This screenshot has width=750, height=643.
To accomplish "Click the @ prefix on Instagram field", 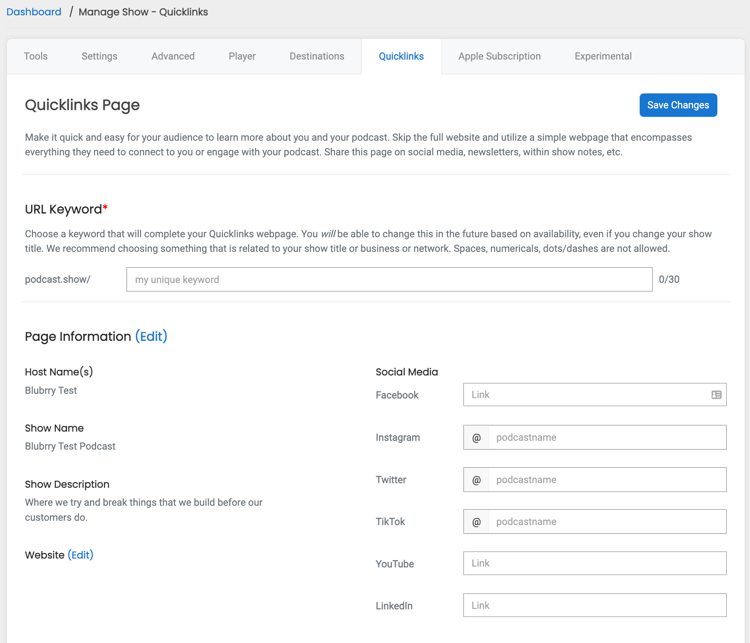I will [476, 437].
